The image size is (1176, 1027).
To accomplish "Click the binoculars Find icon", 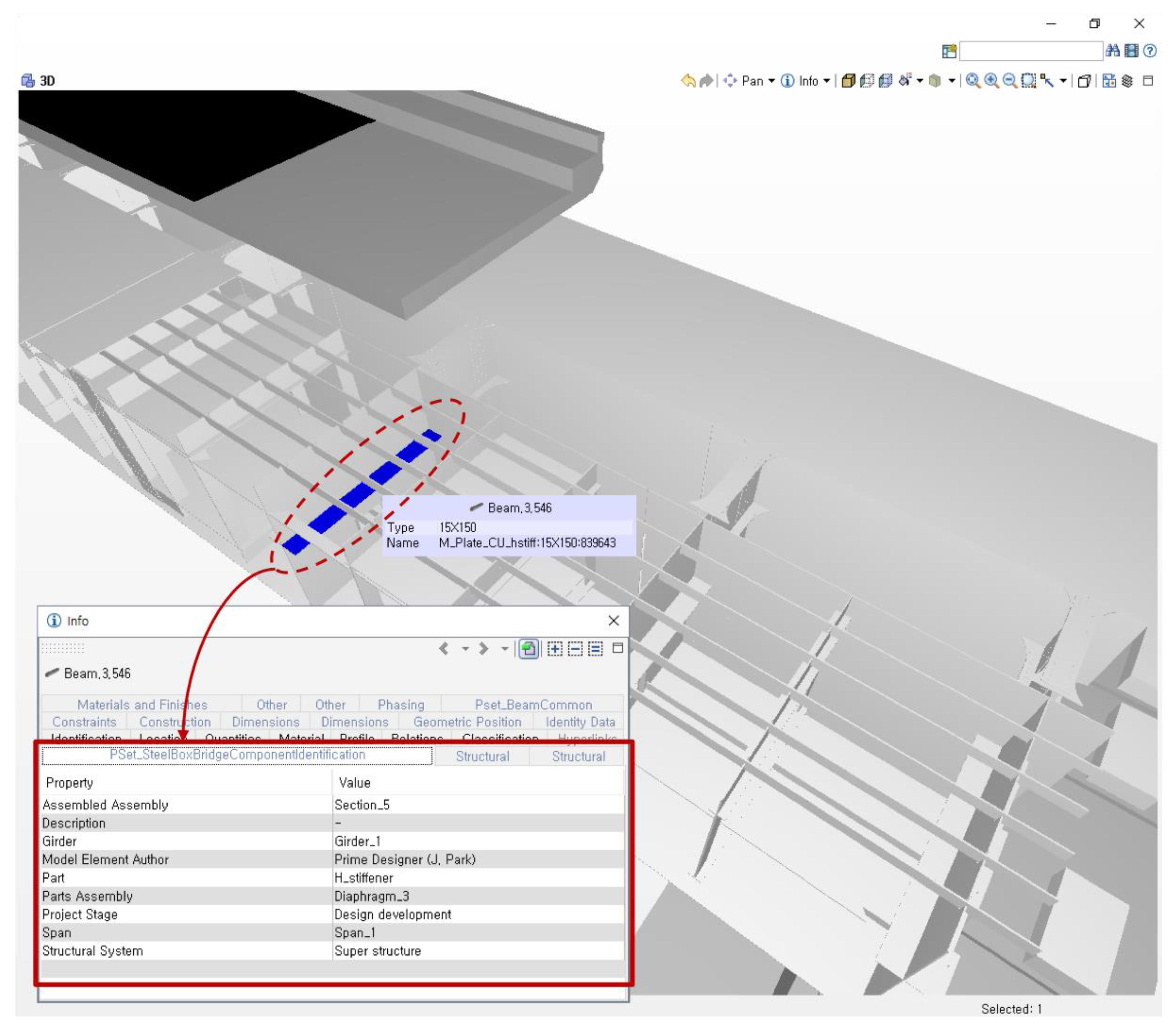I will tap(1112, 51).
